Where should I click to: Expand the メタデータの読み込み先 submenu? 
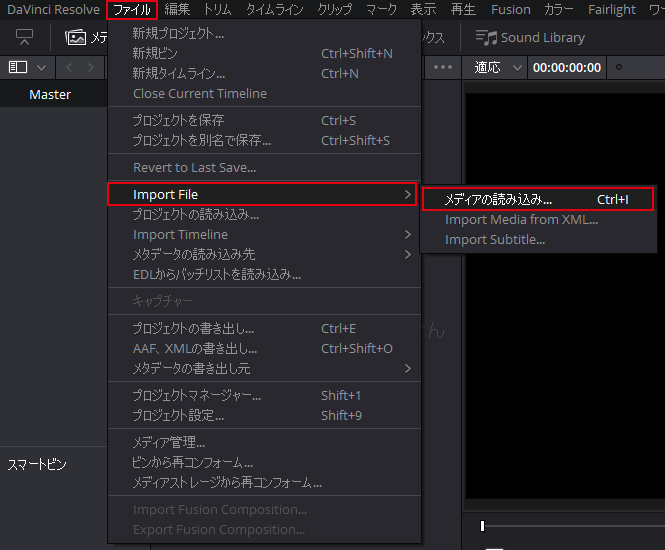265,254
